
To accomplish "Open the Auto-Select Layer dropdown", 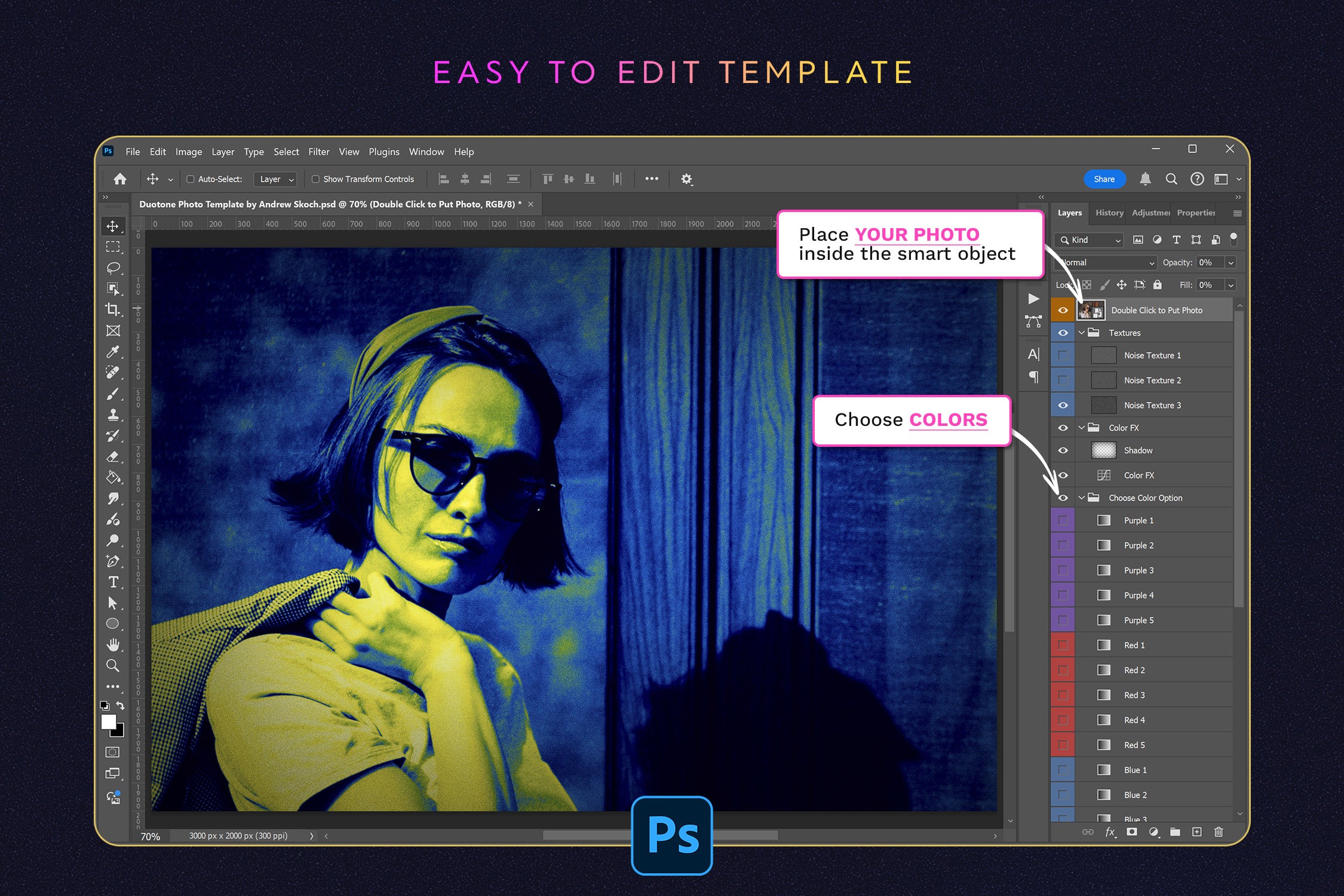I will tap(275, 179).
